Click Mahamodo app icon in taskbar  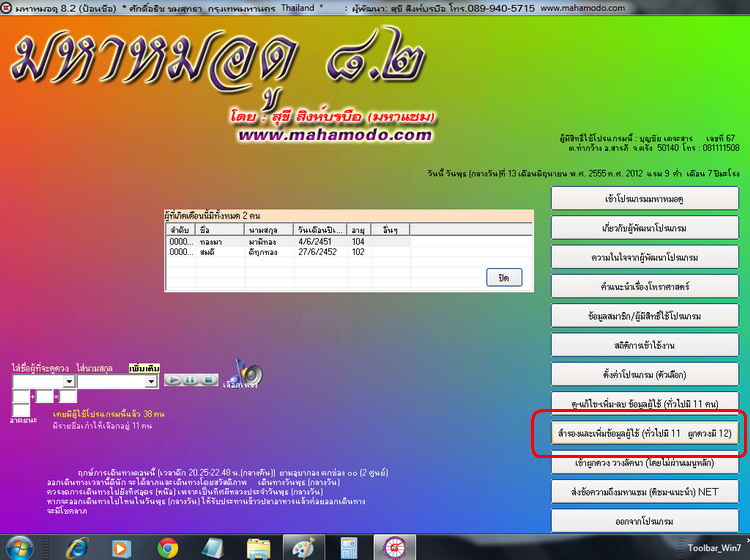tap(395, 548)
